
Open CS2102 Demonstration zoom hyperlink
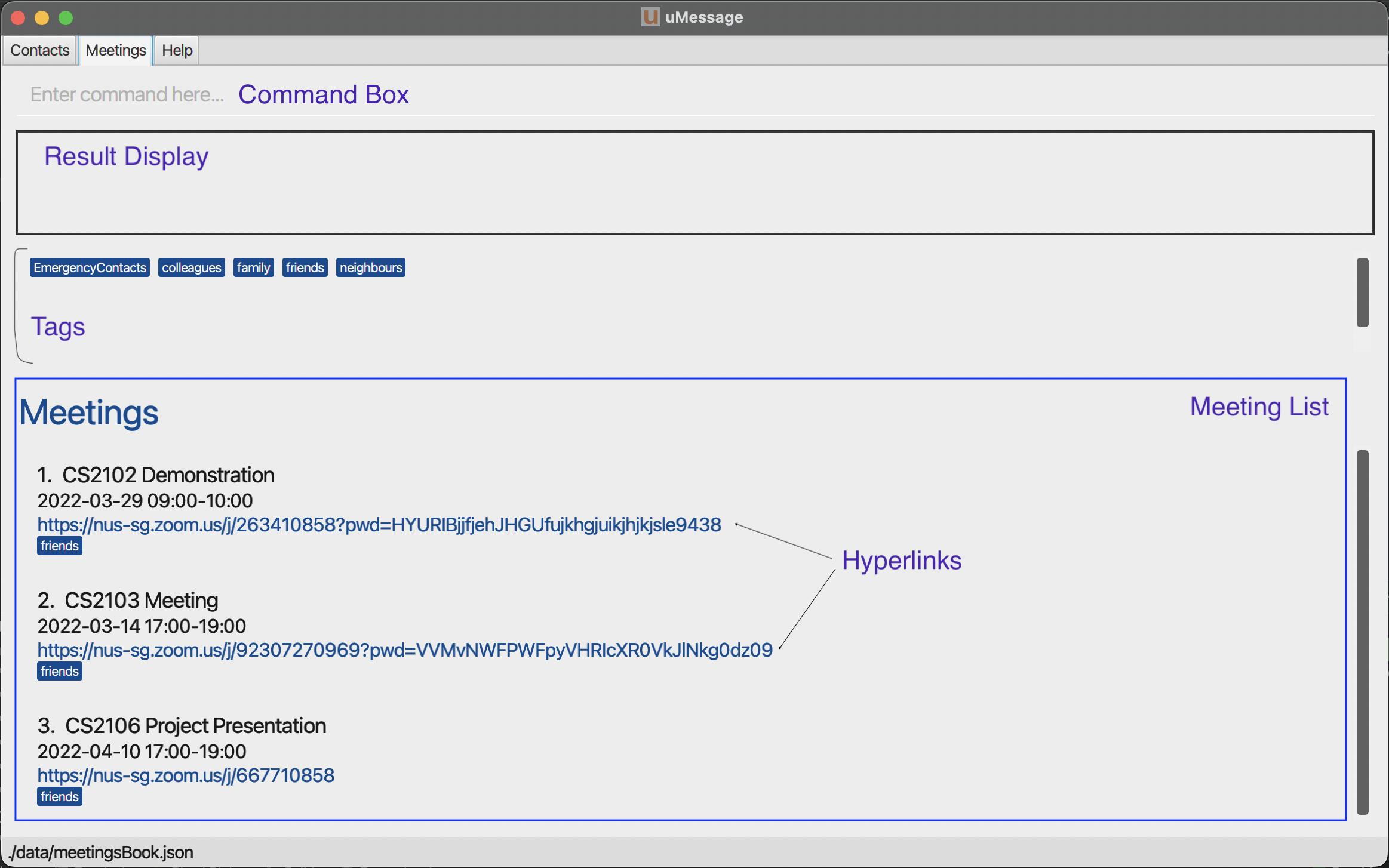379,525
